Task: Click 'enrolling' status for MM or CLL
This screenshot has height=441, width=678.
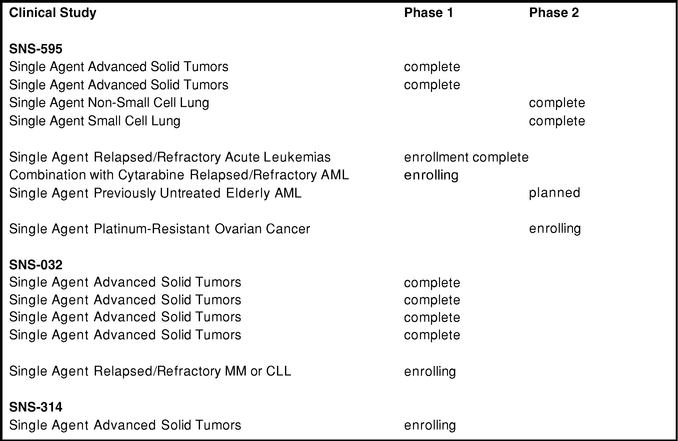Action: click(x=430, y=371)
